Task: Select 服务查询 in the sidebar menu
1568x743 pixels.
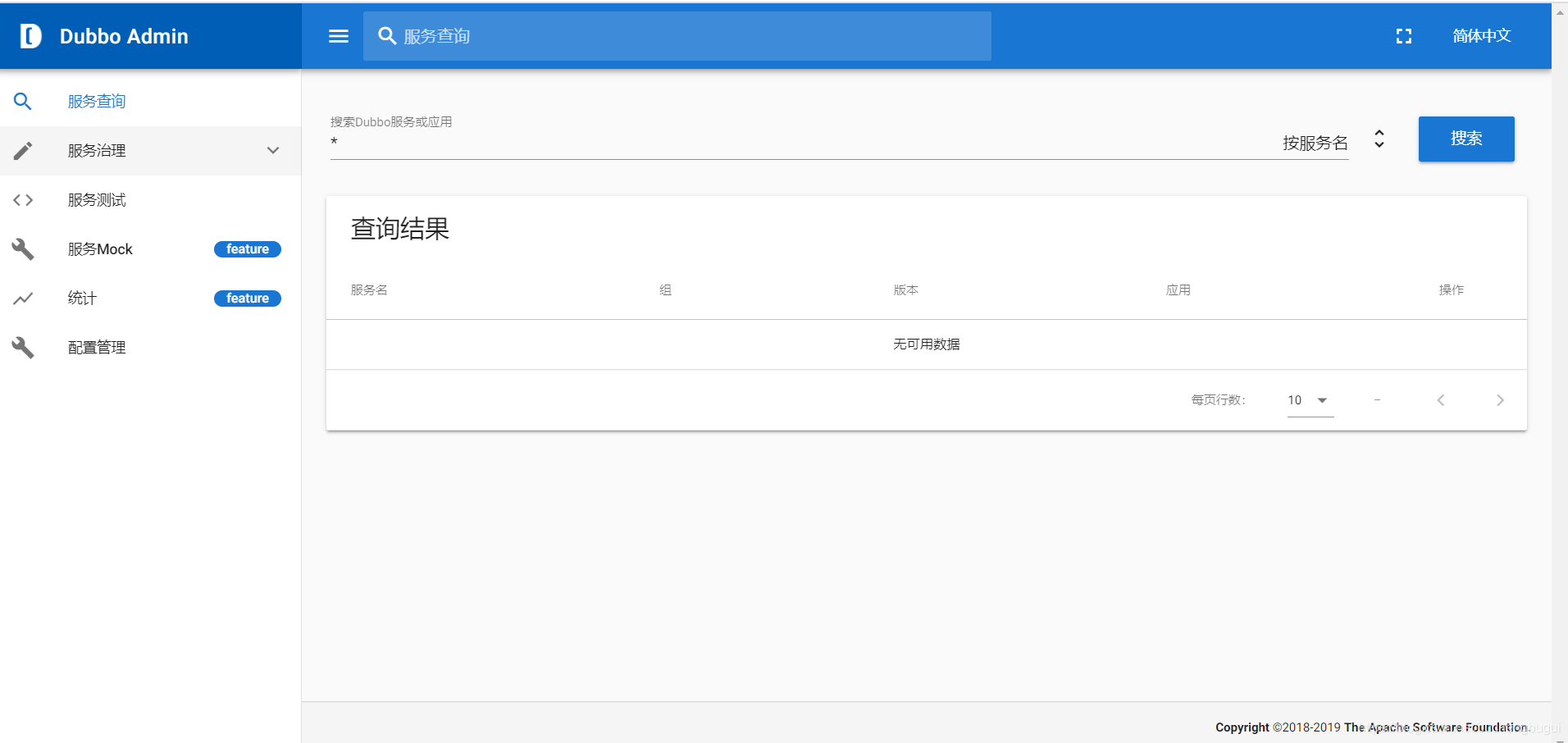Action: (96, 101)
